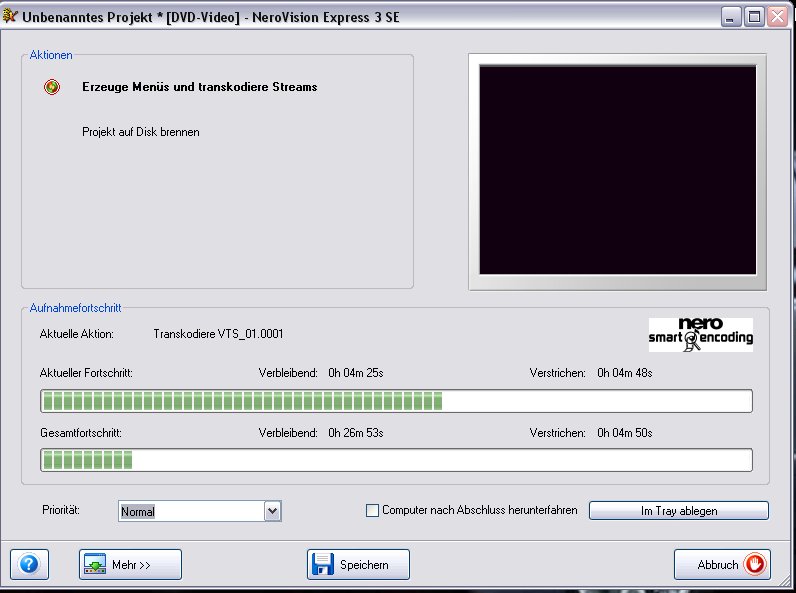Click total elapsed time '0h 04m 50s'
Image resolution: width=796 pixels, height=593 pixels.
[625, 433]
